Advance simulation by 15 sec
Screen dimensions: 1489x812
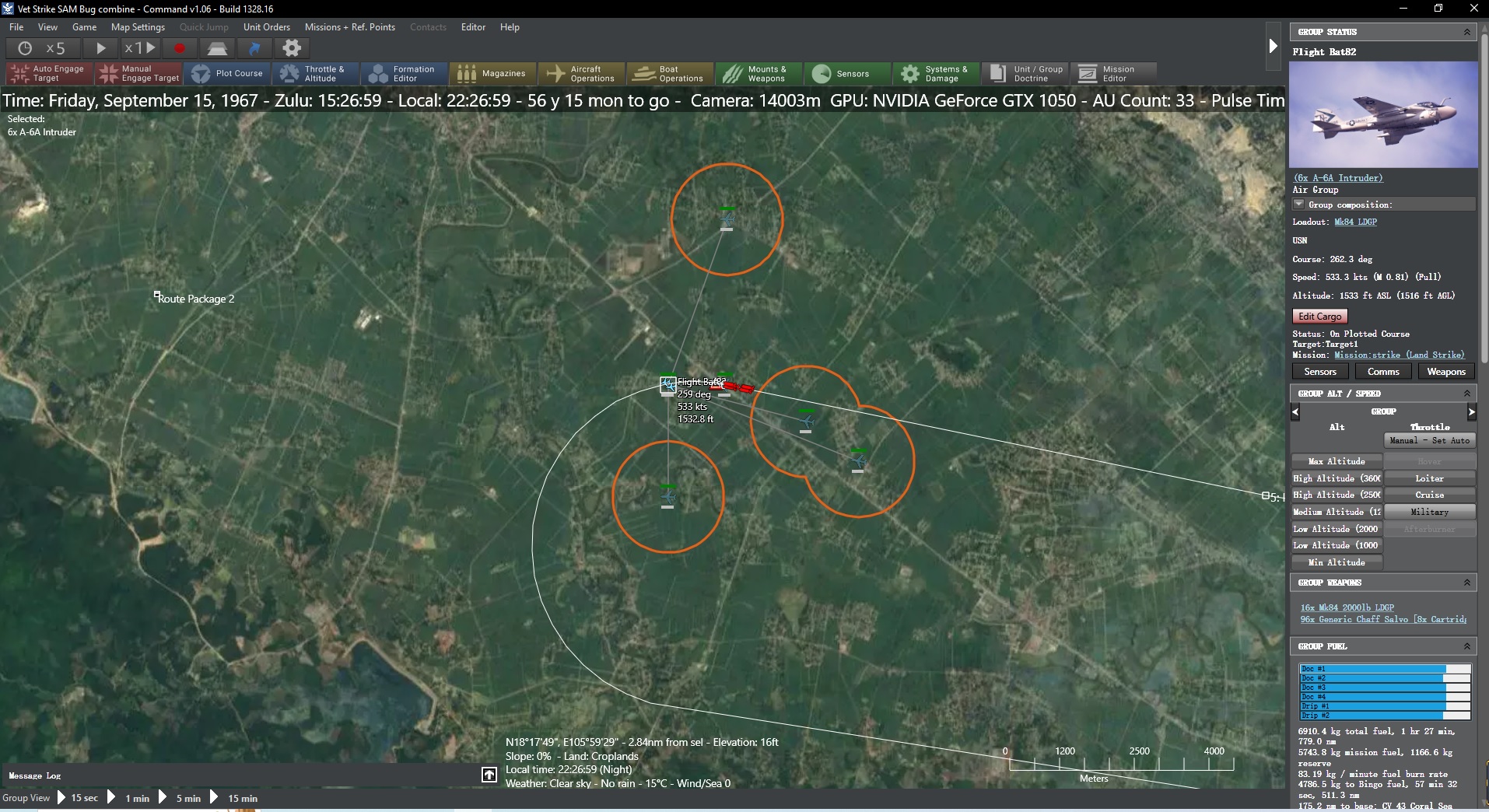77,798
